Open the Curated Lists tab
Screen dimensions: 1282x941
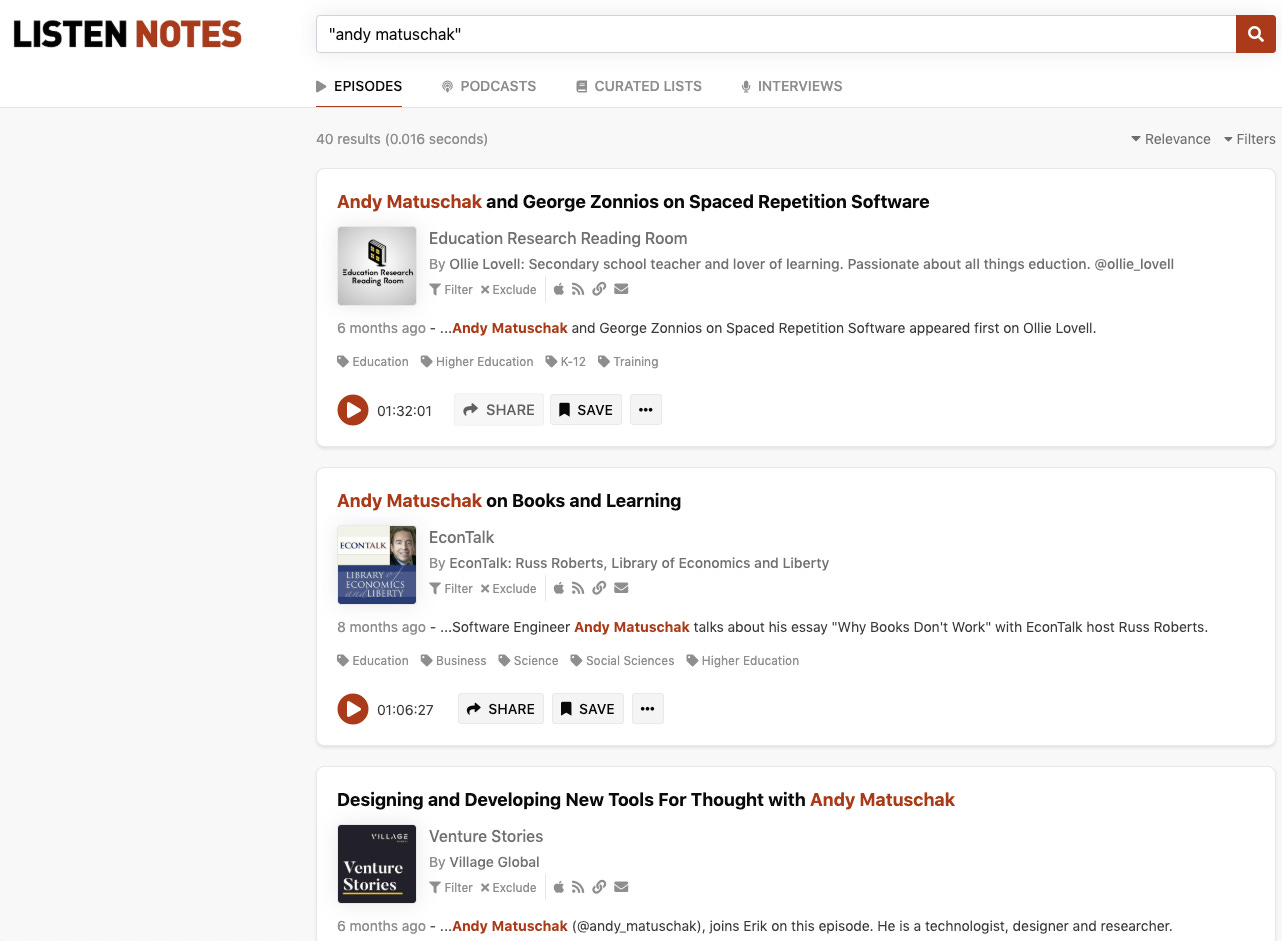click(639, 86)
